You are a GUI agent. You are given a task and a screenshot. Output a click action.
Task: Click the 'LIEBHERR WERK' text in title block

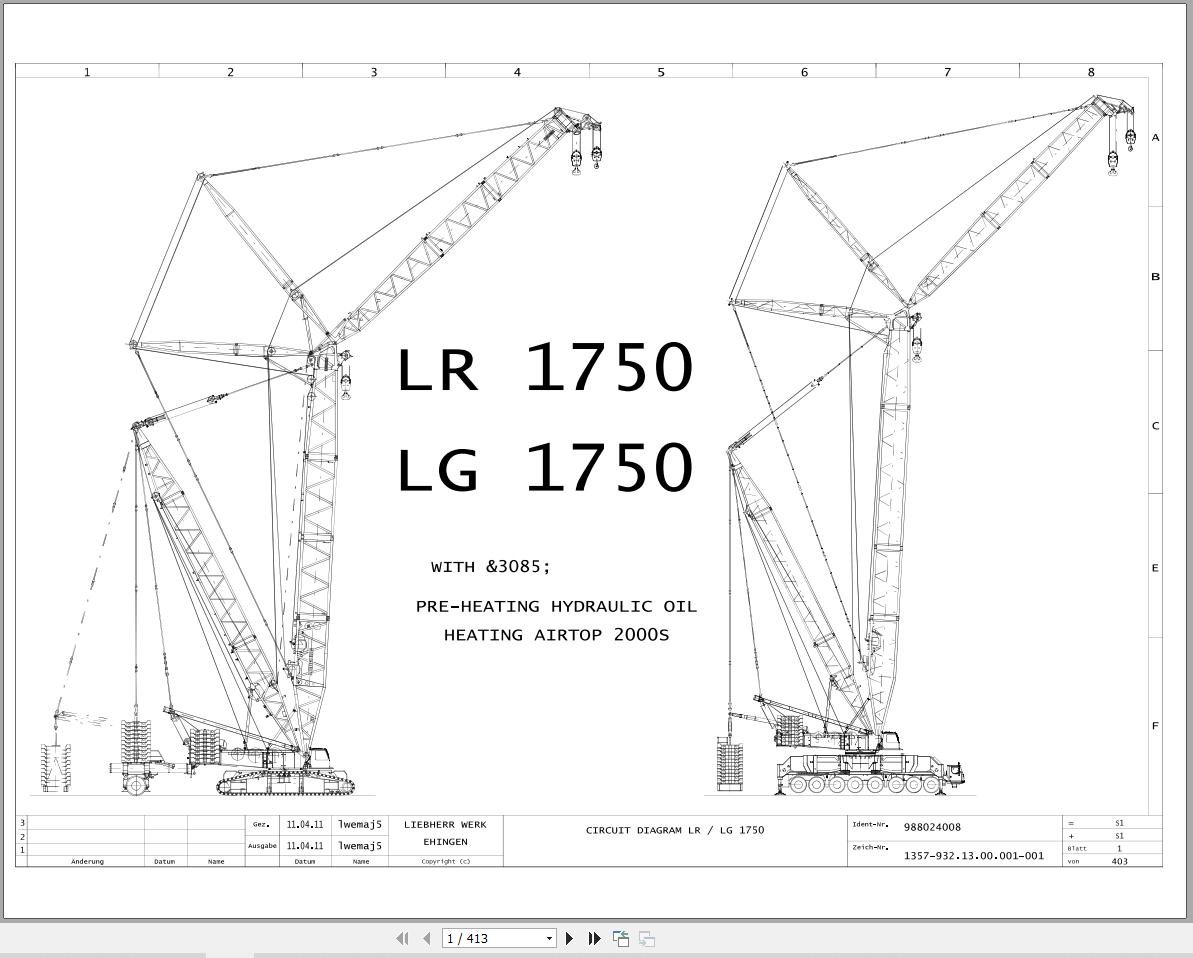[x=445, y=824]
